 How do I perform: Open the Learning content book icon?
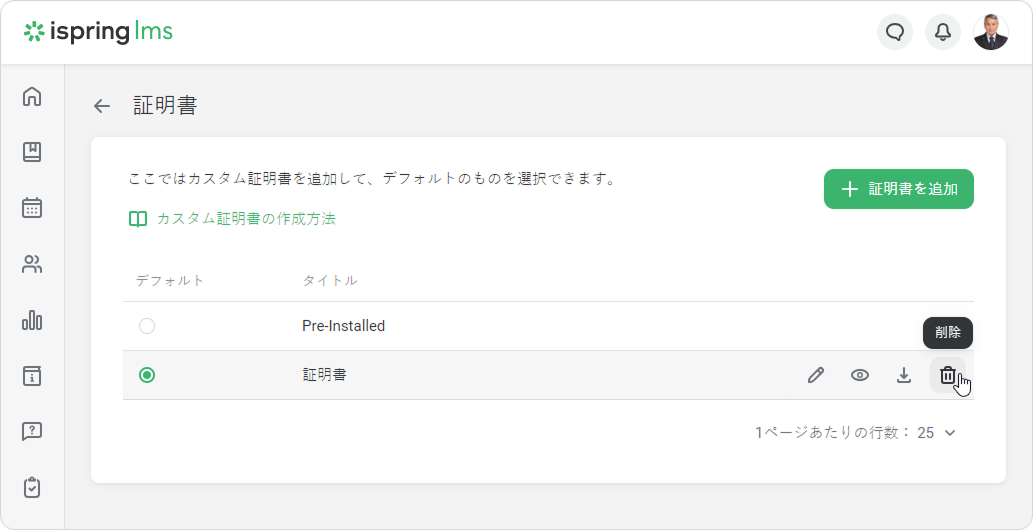(x=32, y=152)
